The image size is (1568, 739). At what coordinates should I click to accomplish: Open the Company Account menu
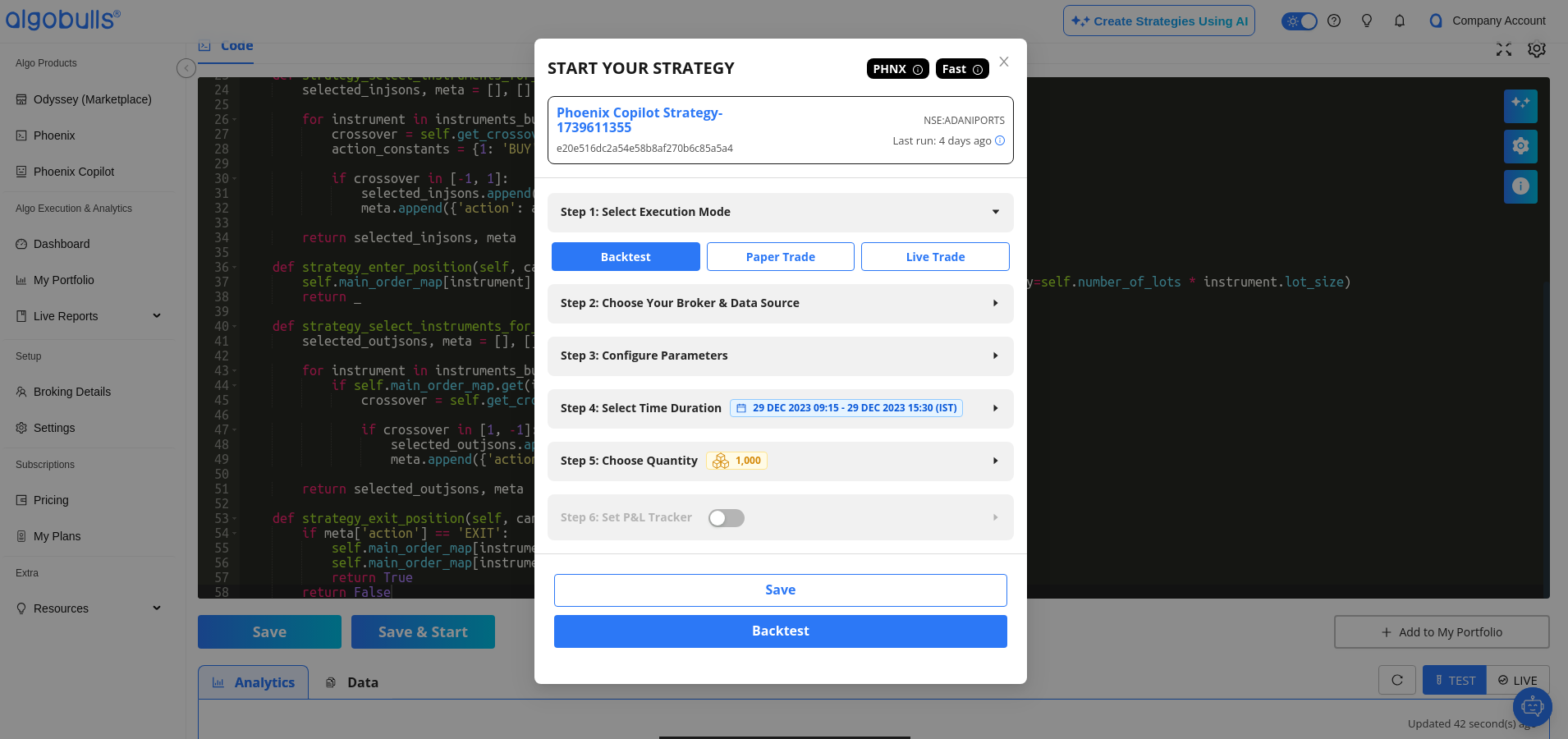(x=1487, y=21)
